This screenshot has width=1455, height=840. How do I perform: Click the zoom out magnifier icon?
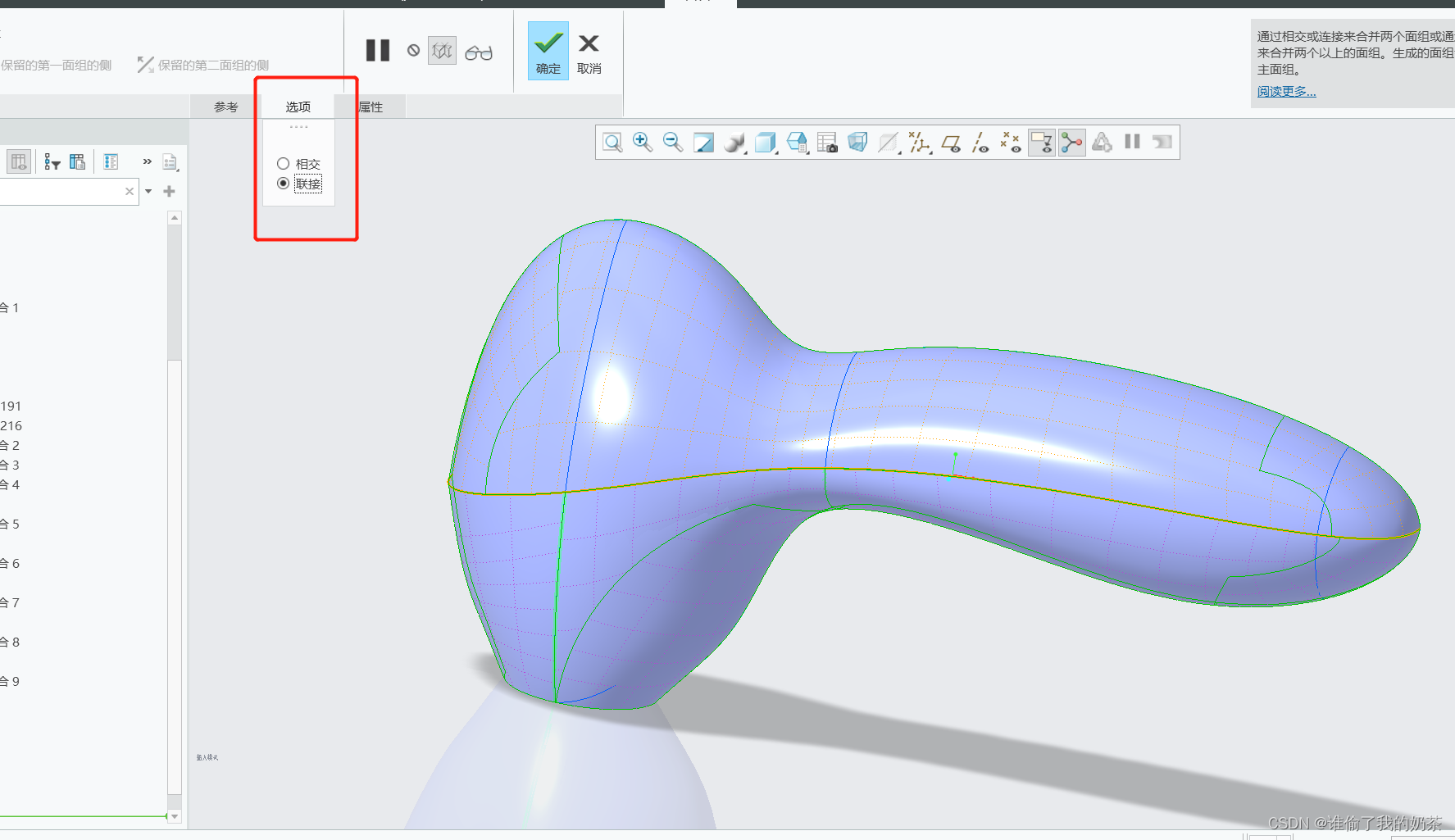[673, 143]
